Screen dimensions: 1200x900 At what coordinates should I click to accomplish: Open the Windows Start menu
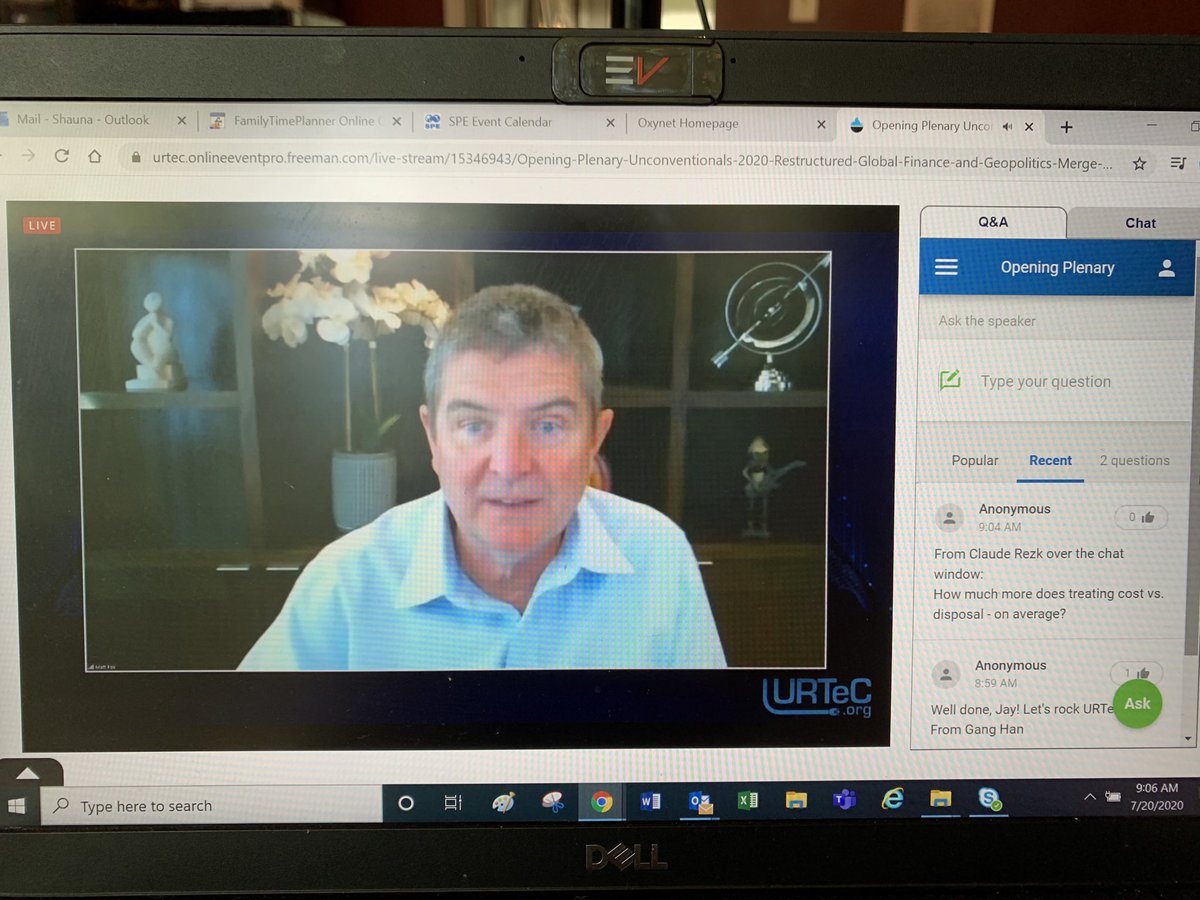pyautogui.click(x=17, y=805)
